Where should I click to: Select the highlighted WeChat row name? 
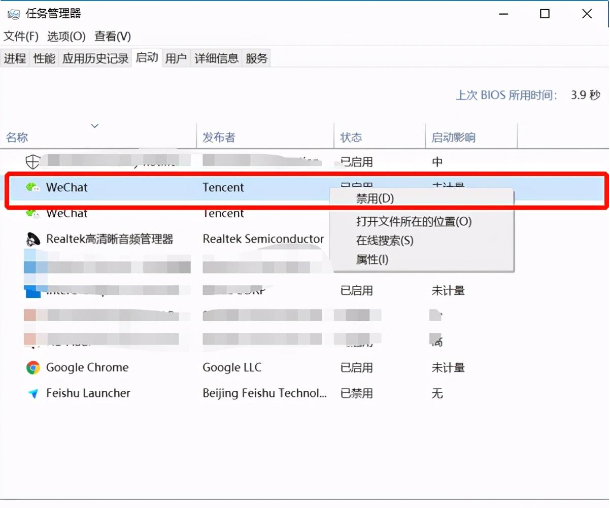(67, 187)
